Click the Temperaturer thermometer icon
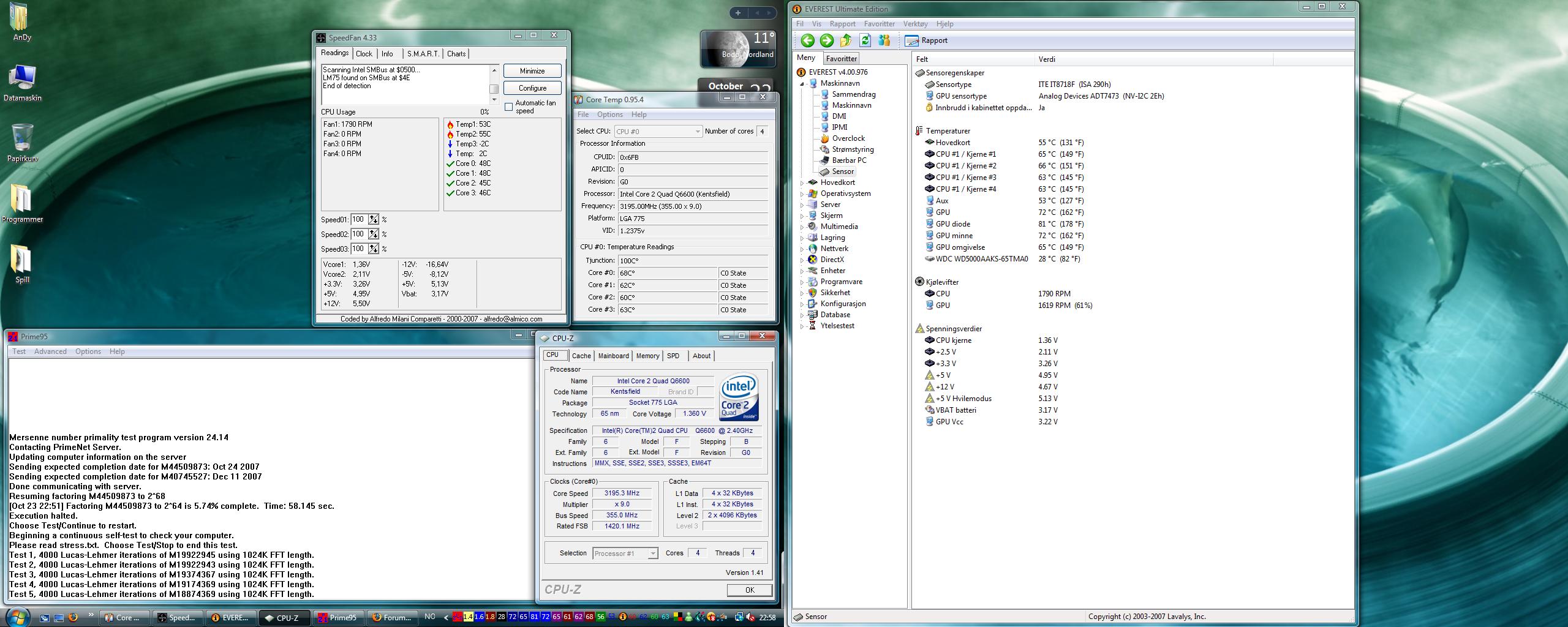This screenshot has height=627, width=1568. (x=919, y=131)
